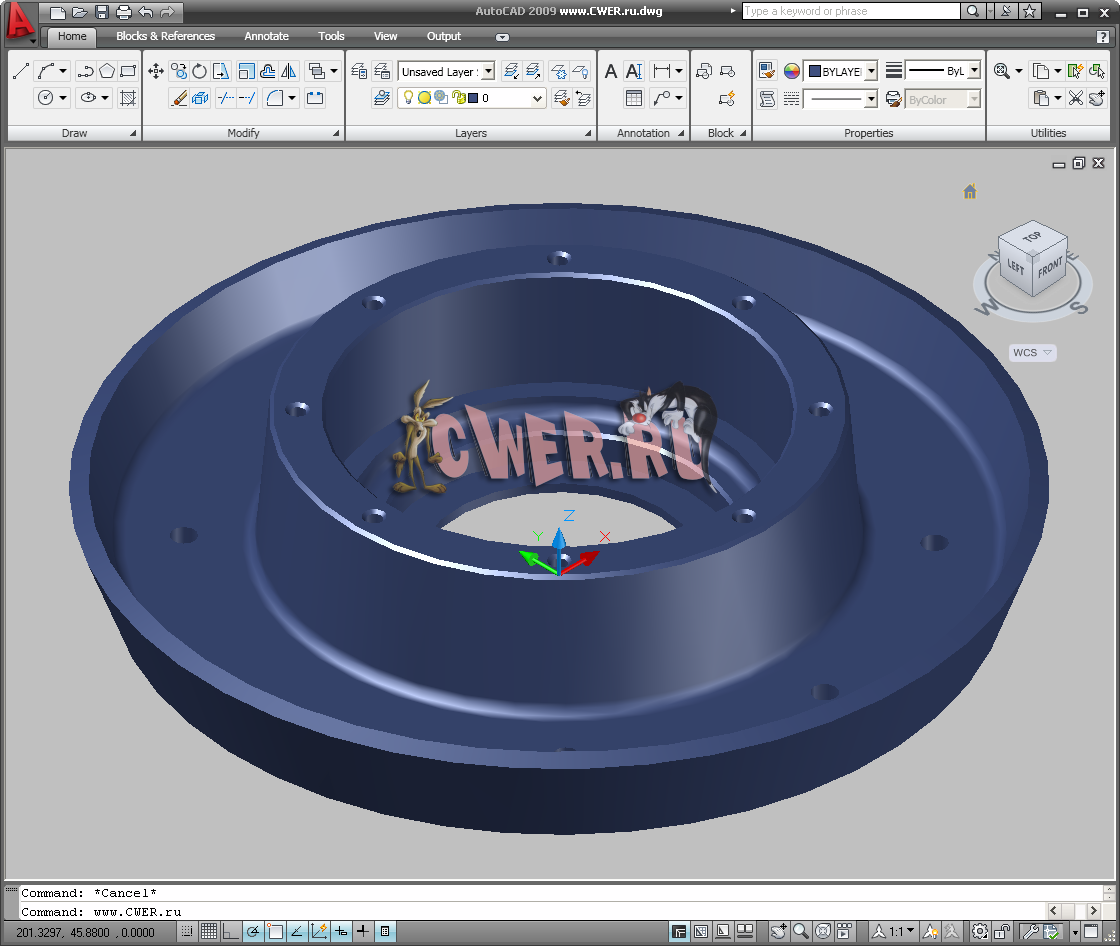The width and height of the screenshot is (1120, 946).
Task: Toggle Ortho Mode in status bar
Action: 230,932
